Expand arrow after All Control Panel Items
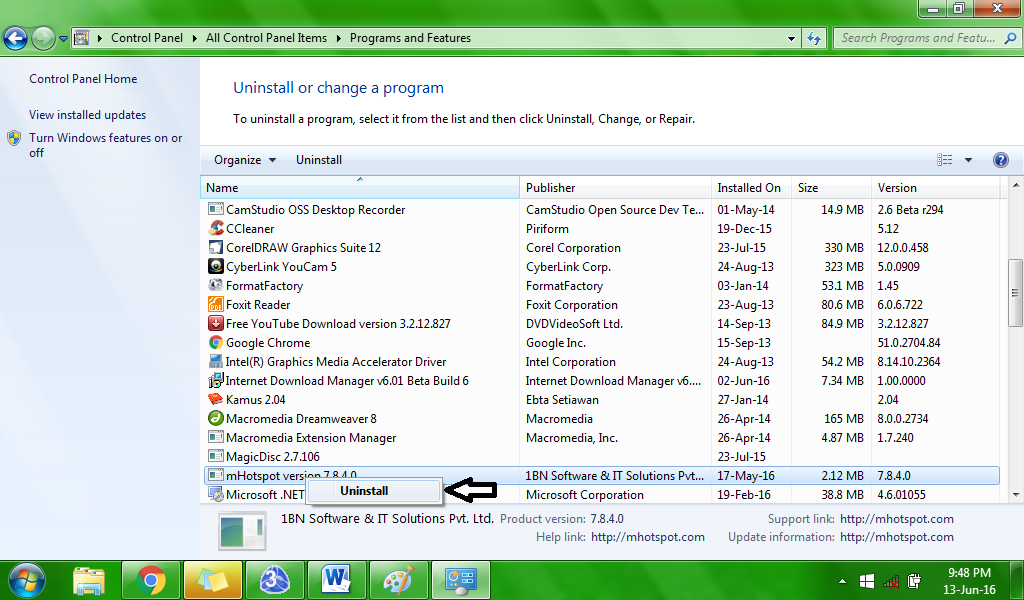1024x600 pixels. click(338, 39)
